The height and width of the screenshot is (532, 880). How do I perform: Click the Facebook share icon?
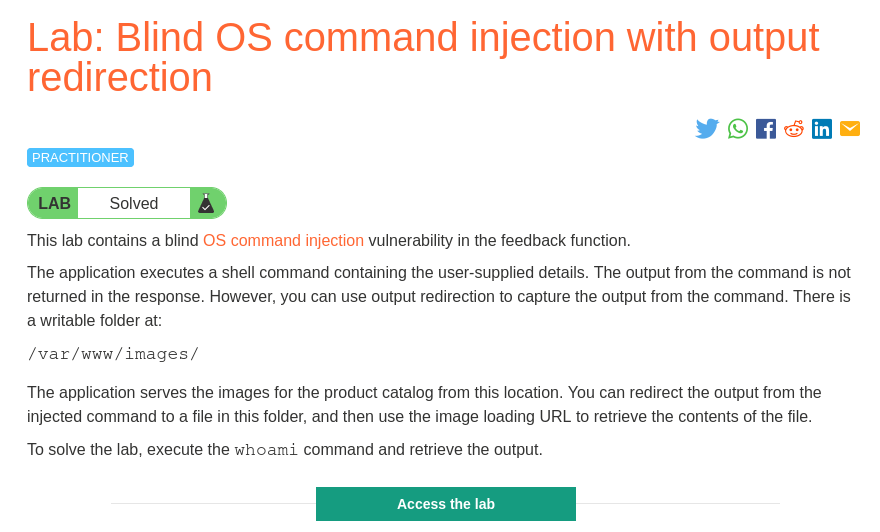pyautogui.click(x=766, y=129)
